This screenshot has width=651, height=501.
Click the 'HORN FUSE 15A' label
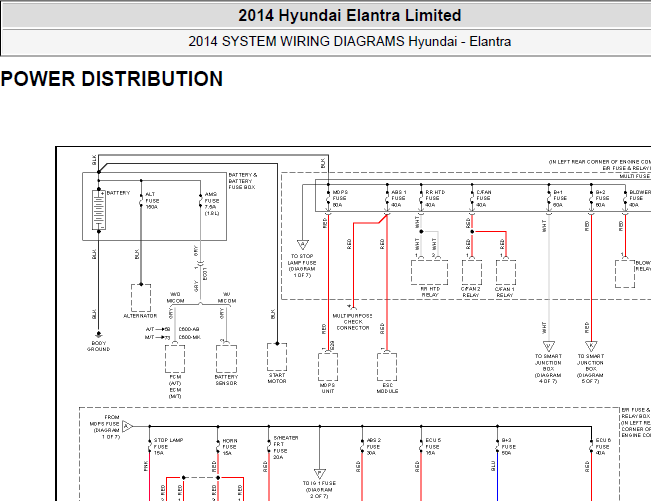pos(230,447)
